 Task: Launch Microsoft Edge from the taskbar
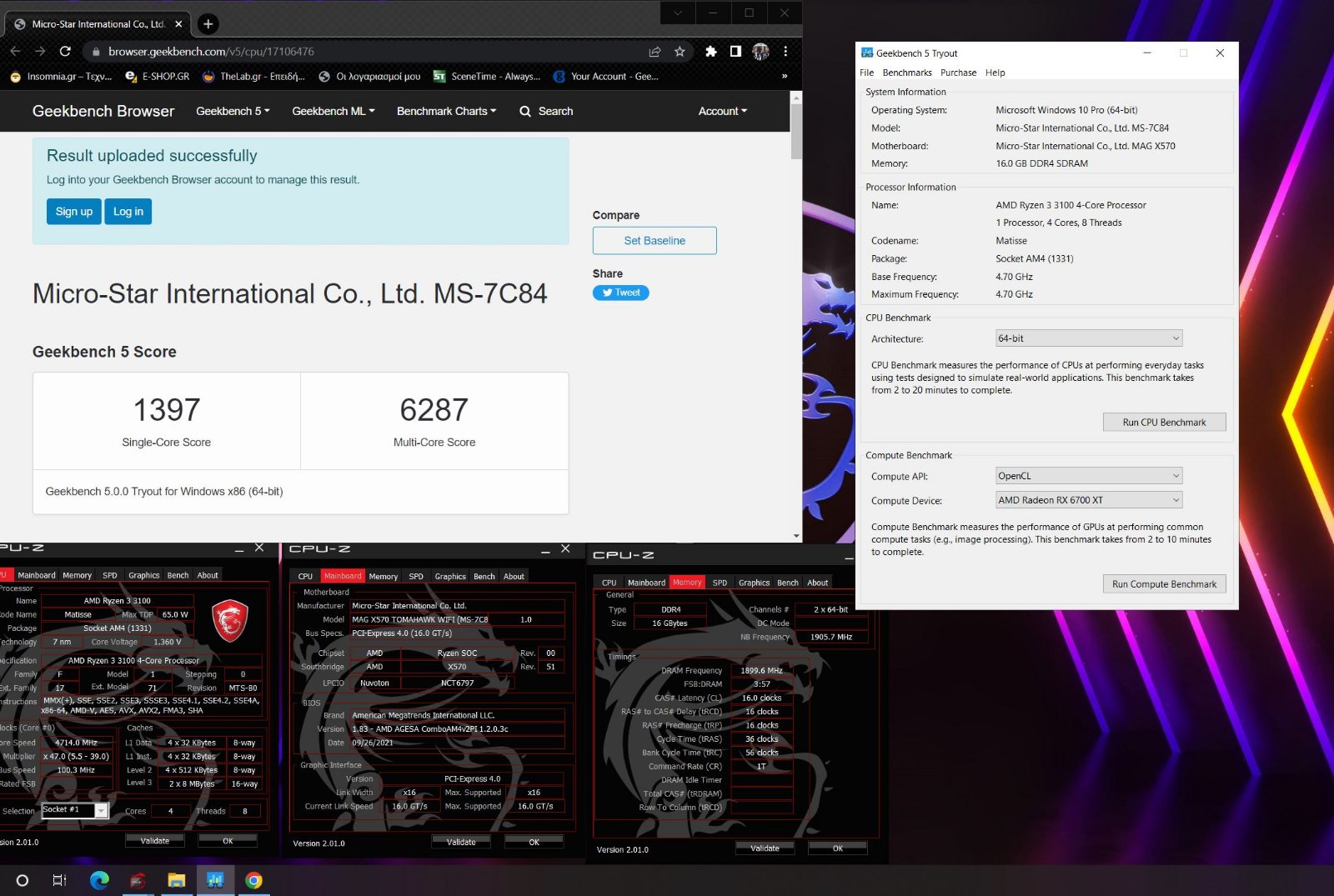coord(99,880)
